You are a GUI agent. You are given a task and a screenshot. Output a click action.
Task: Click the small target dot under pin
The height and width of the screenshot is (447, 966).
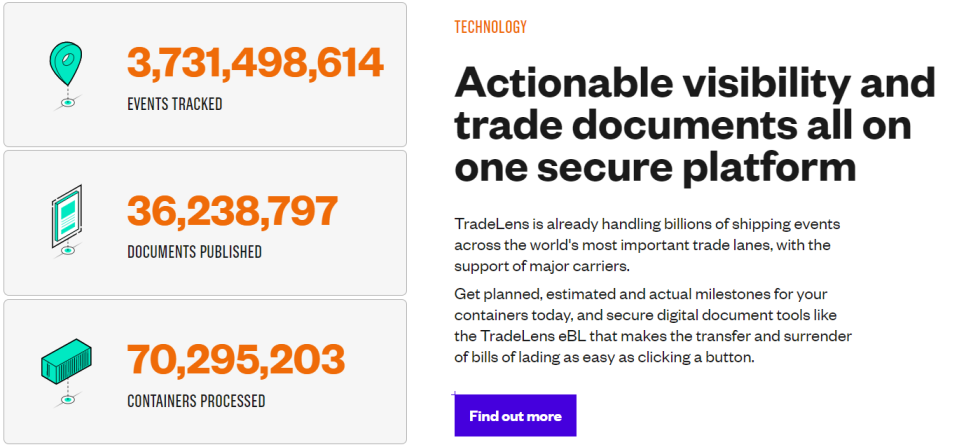[68, 103]
